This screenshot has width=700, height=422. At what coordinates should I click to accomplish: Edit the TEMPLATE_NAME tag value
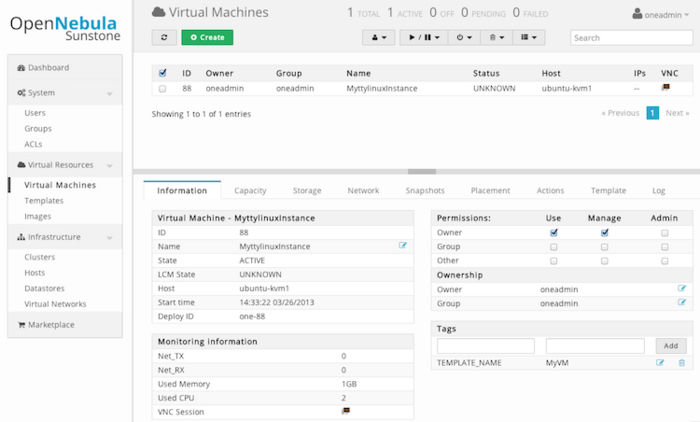pyautogui.click(x=660, y=362)
